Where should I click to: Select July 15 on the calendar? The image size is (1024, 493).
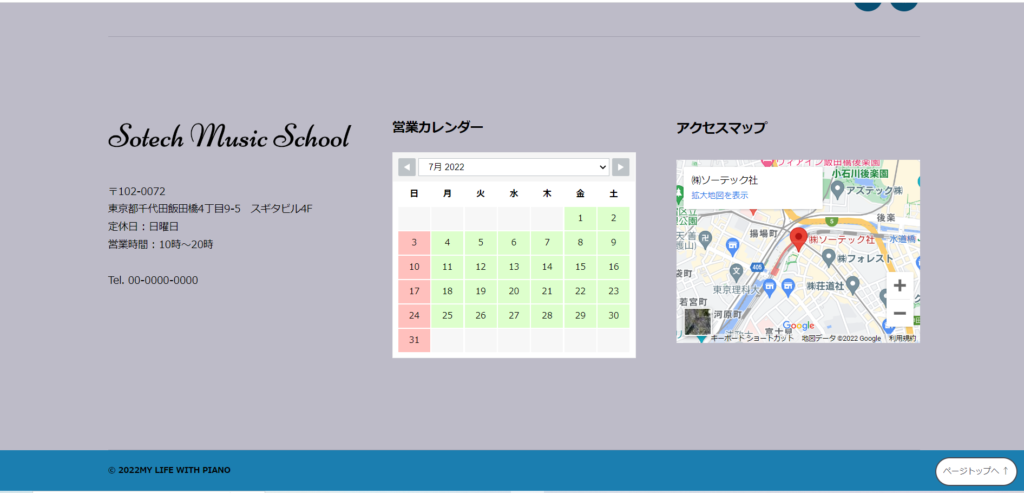(x=580, y=267)
